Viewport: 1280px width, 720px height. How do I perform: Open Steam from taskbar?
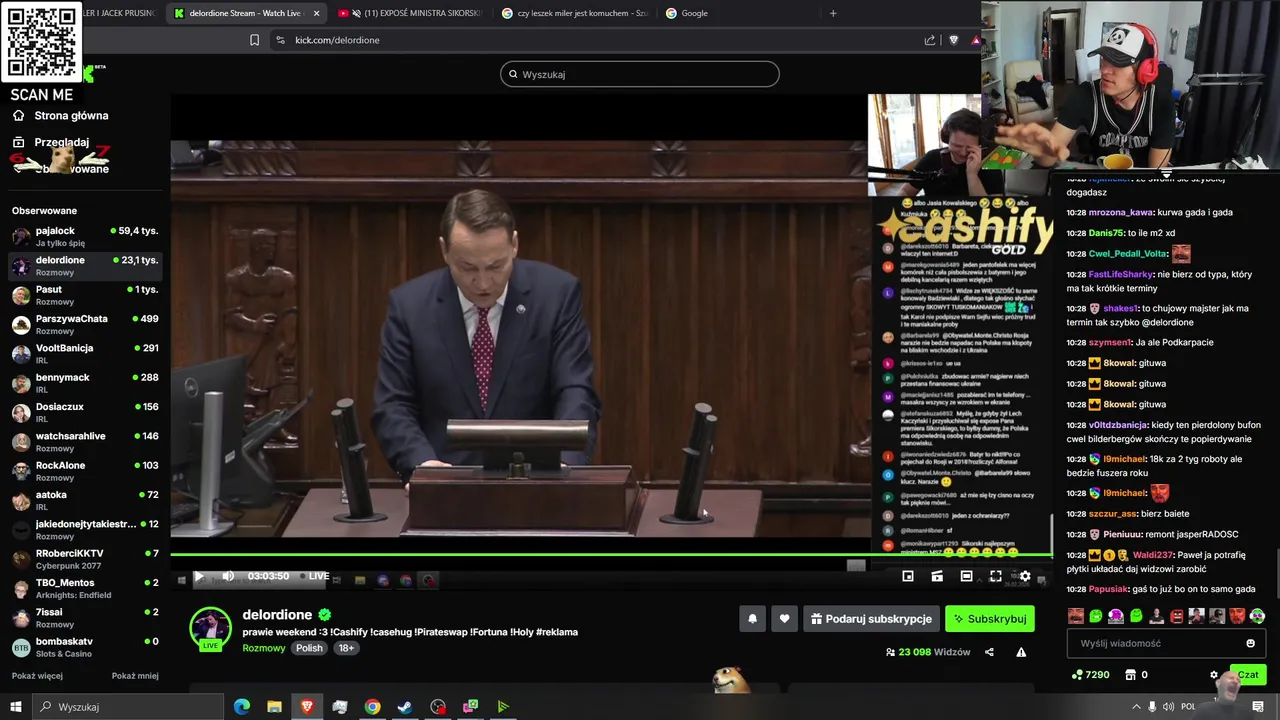pos(405,707)
